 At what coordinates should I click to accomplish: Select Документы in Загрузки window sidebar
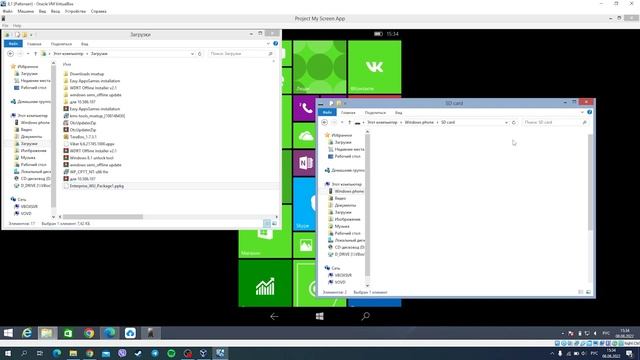(x=31, y=136)
